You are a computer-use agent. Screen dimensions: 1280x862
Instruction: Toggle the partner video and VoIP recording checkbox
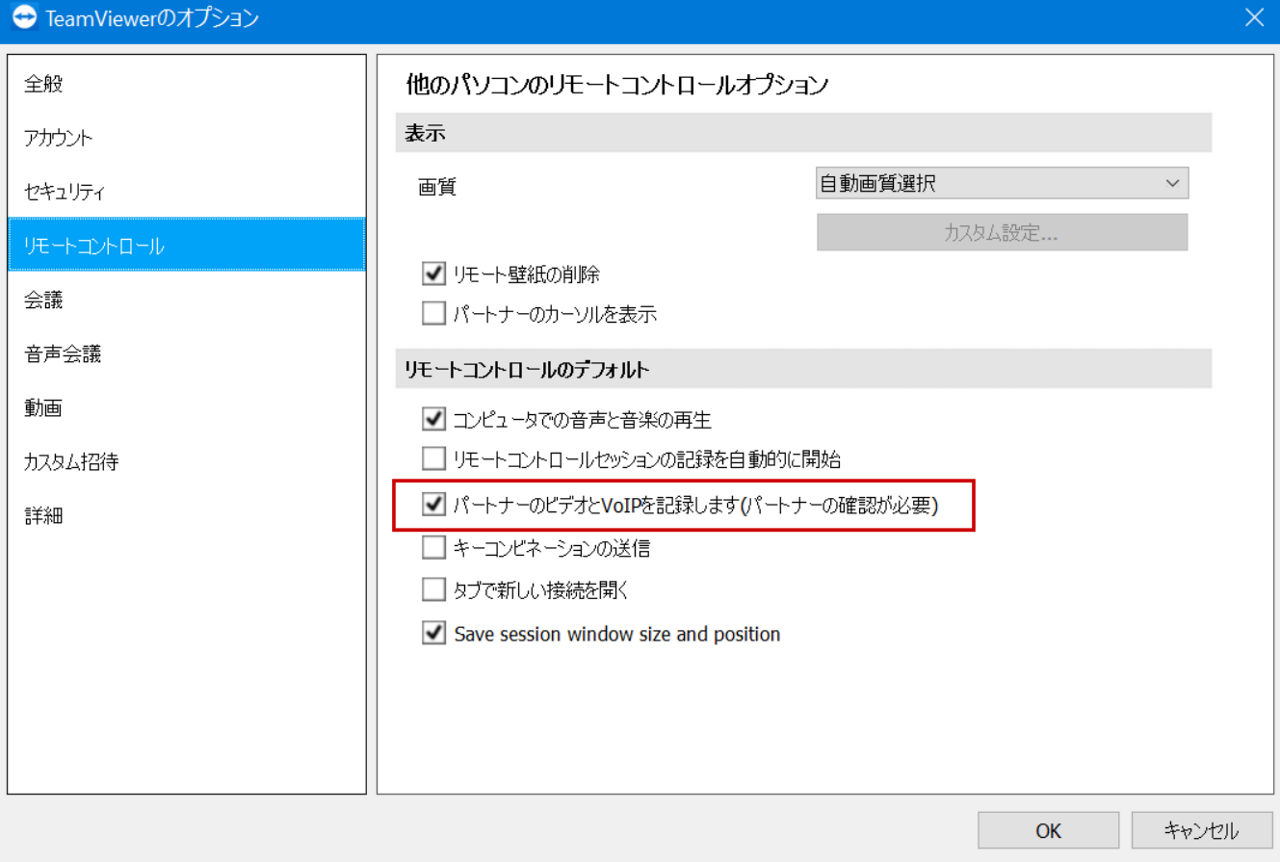[434, 505]
